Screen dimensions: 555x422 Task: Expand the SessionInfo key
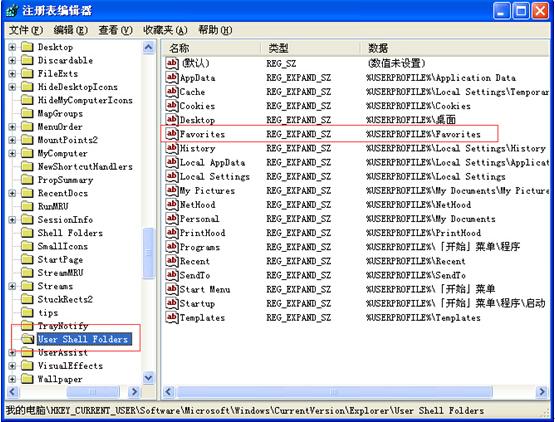click(x=12, y=219)
